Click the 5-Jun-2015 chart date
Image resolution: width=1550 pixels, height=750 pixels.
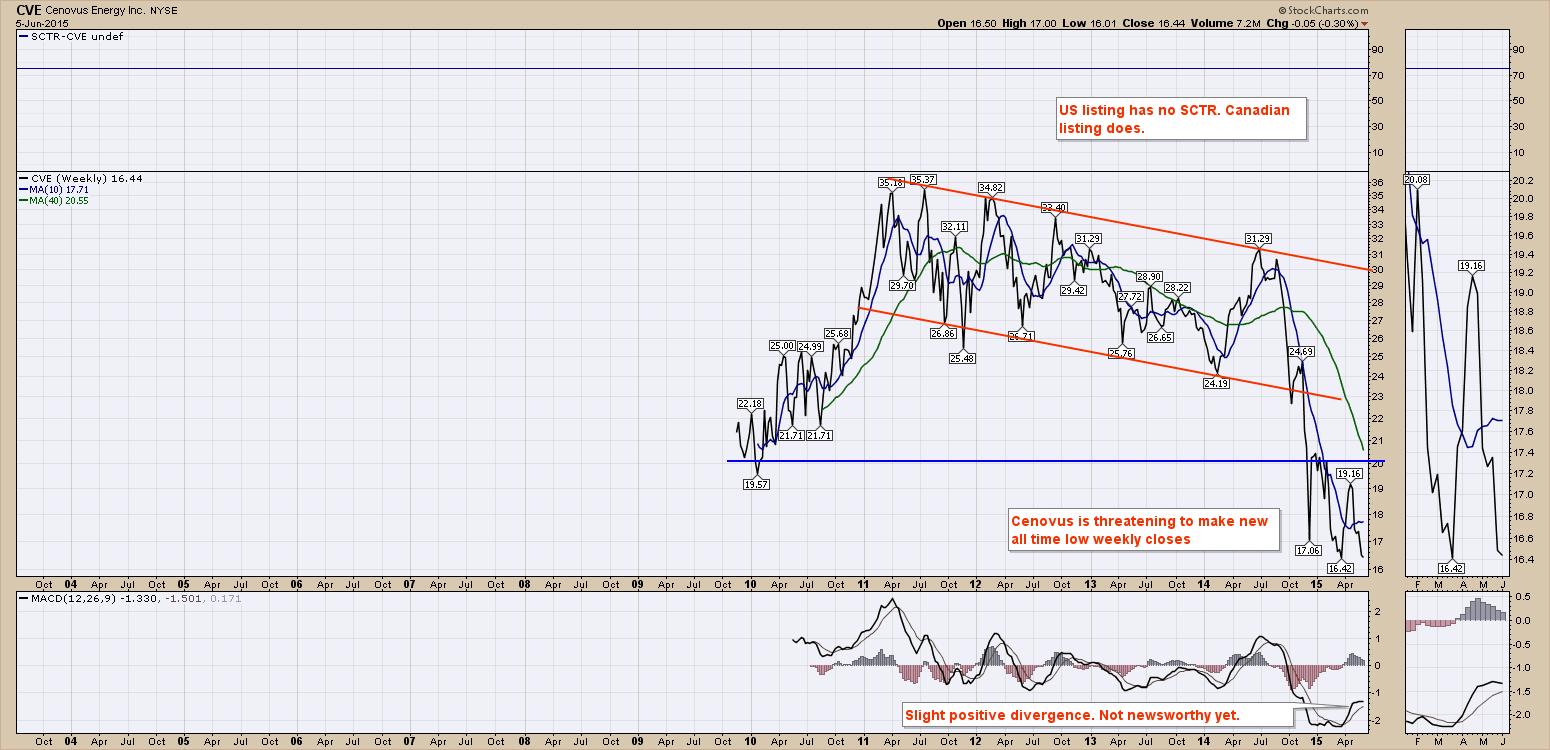point(41,22)
